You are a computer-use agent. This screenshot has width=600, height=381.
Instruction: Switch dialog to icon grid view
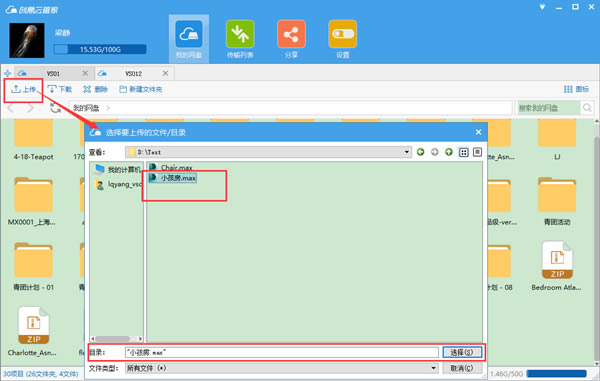point(463,152)
